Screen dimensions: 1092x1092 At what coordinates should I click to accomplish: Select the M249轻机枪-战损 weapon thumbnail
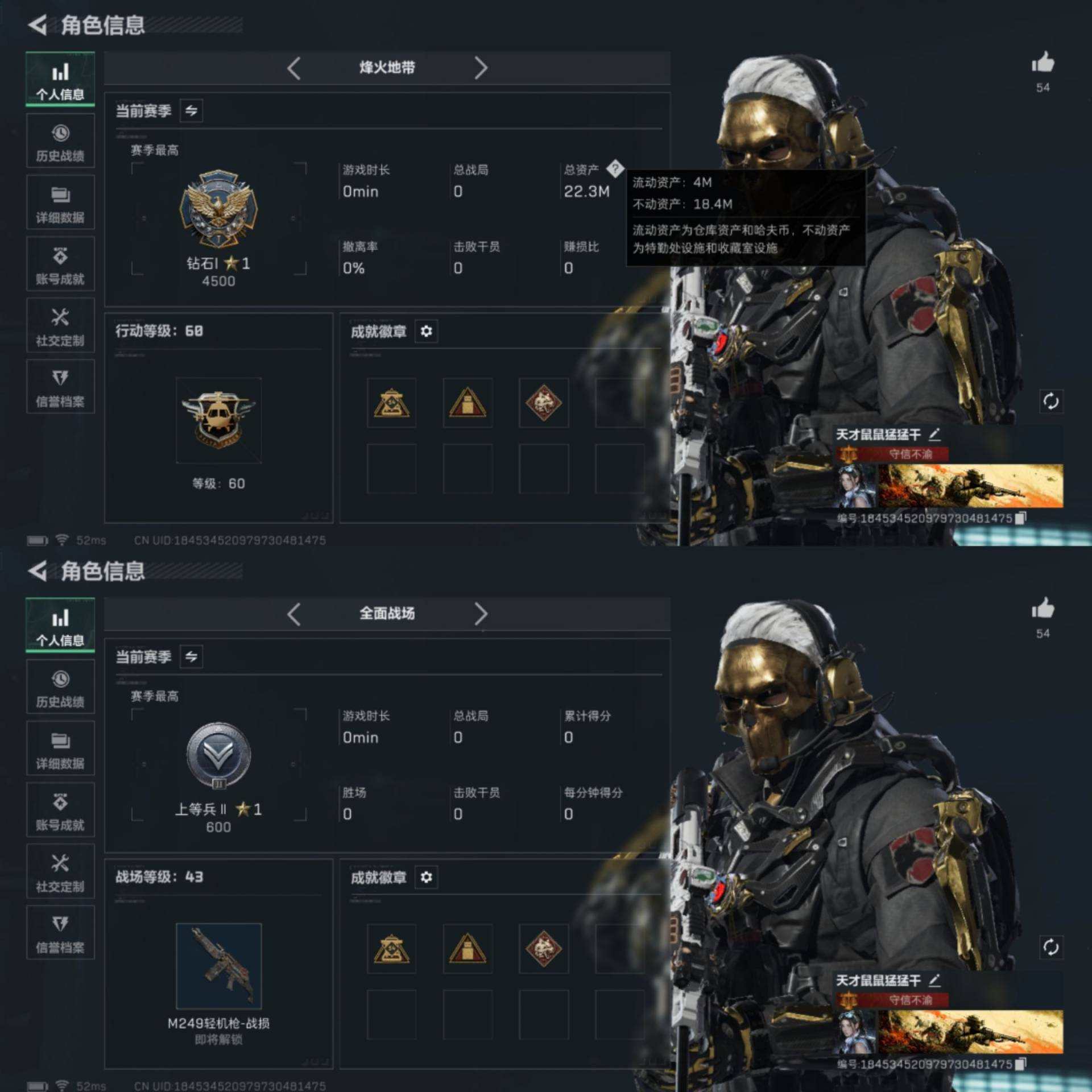pos(219,966)
